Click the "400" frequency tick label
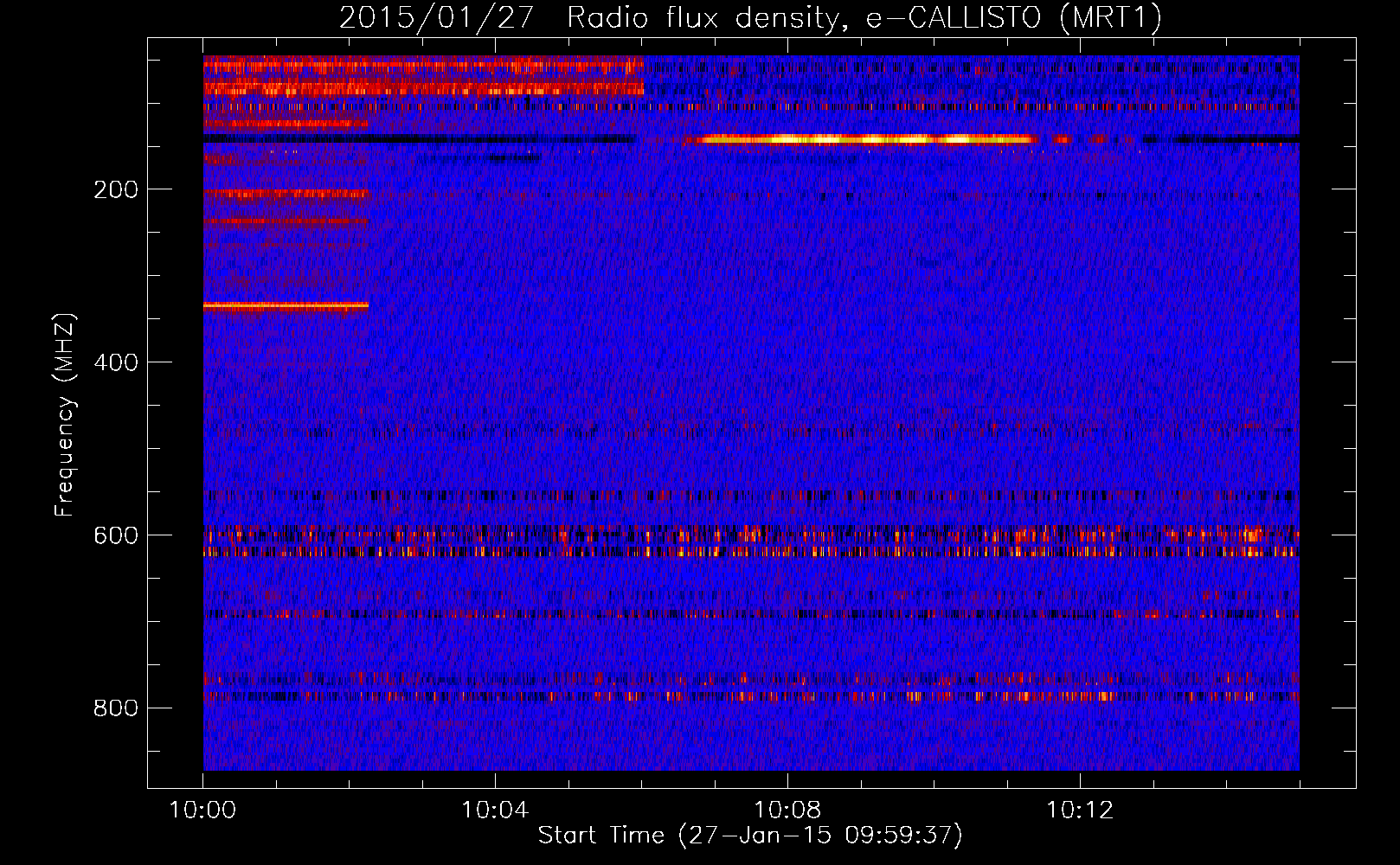The width and height of the screenshot is (1400, 865). (116, 362)
